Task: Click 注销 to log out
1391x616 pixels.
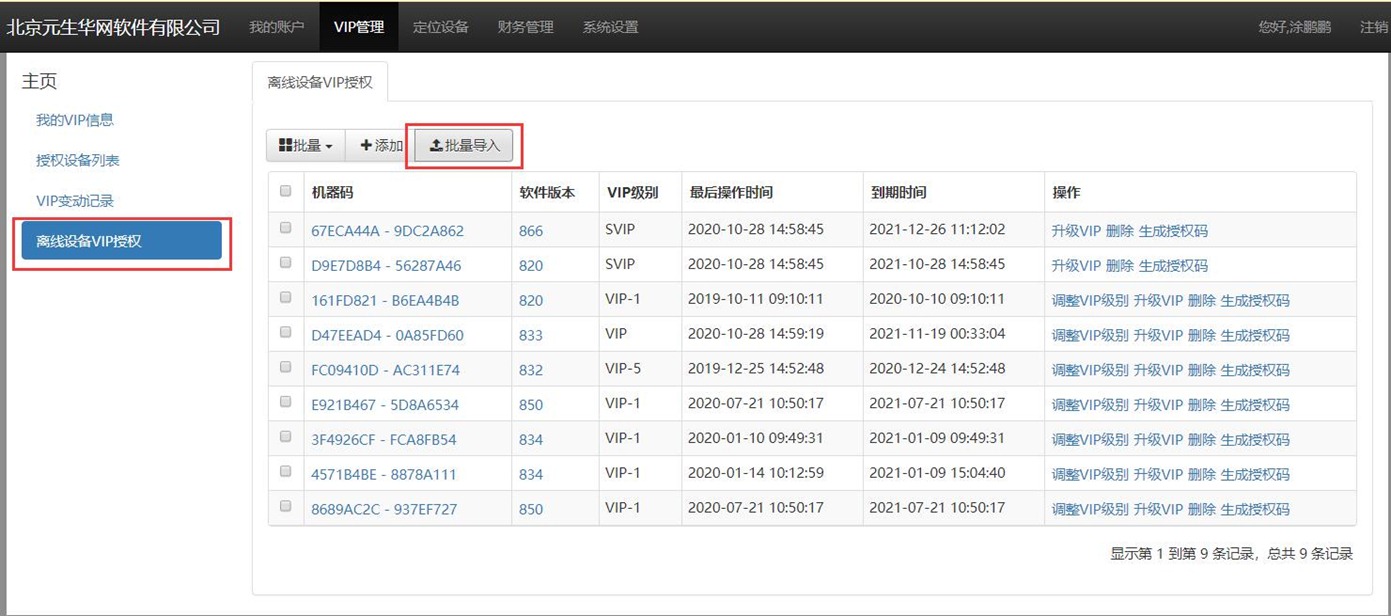Action: [1373, 27]
